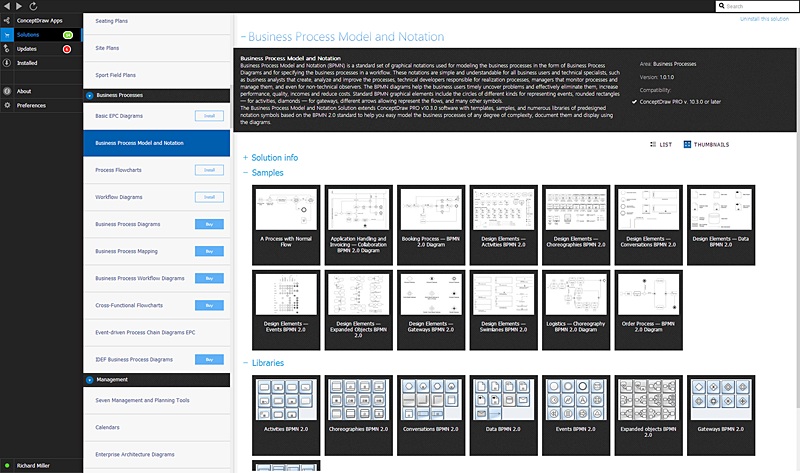This screenshot has height=473, width=800.
Task: Click the green user status dot
Action: pos(7,465)
